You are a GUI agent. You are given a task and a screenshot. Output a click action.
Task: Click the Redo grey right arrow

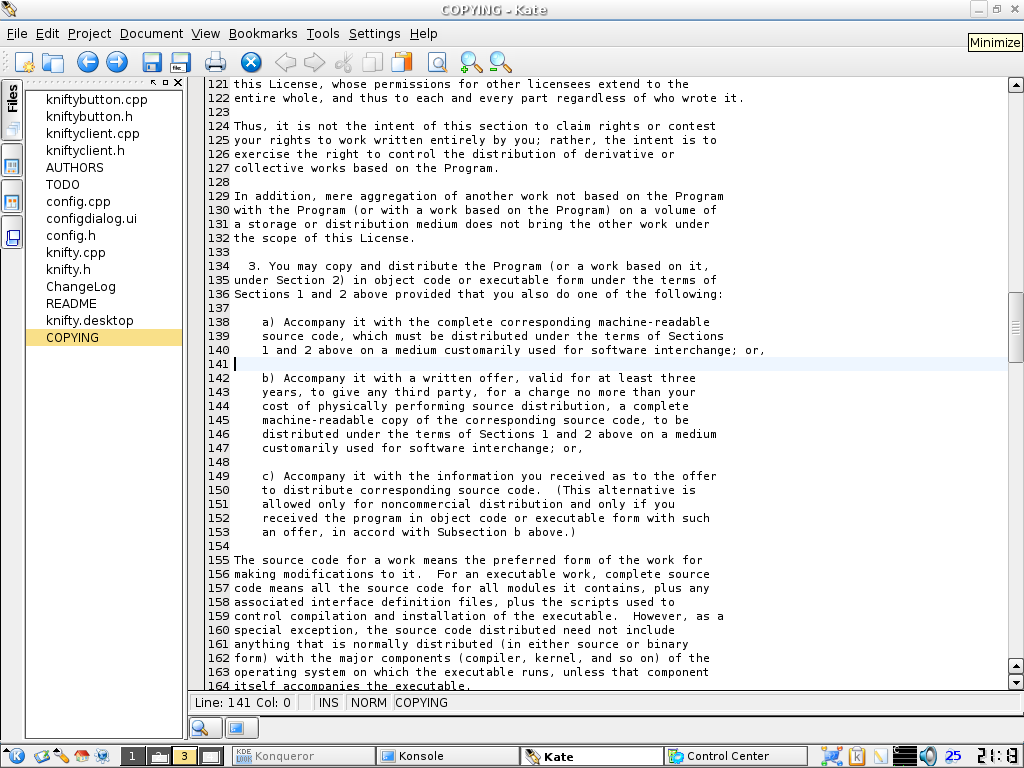(314, 62)
